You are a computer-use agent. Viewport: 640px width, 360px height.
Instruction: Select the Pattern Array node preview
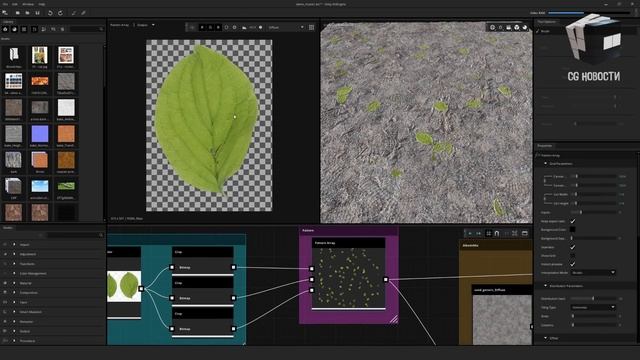(349, 278)
